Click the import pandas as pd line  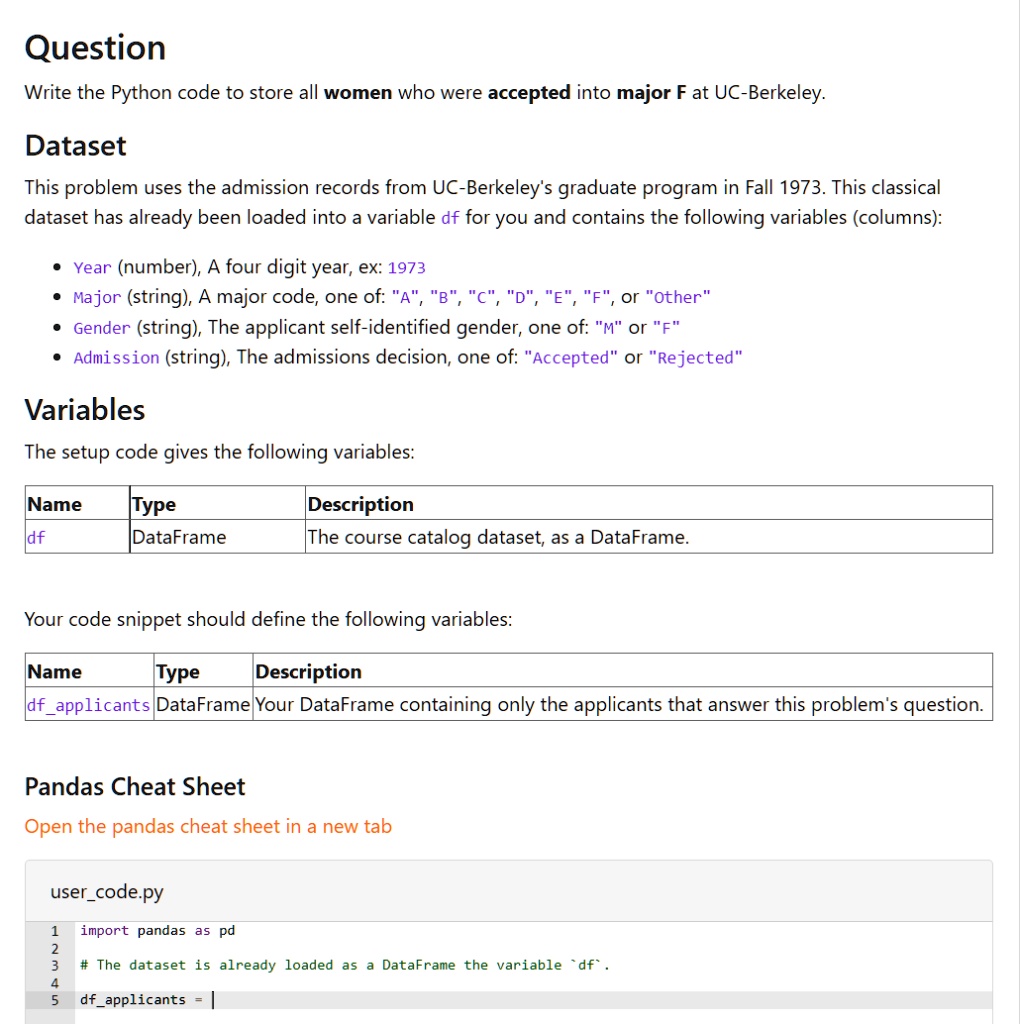(157, 931)
